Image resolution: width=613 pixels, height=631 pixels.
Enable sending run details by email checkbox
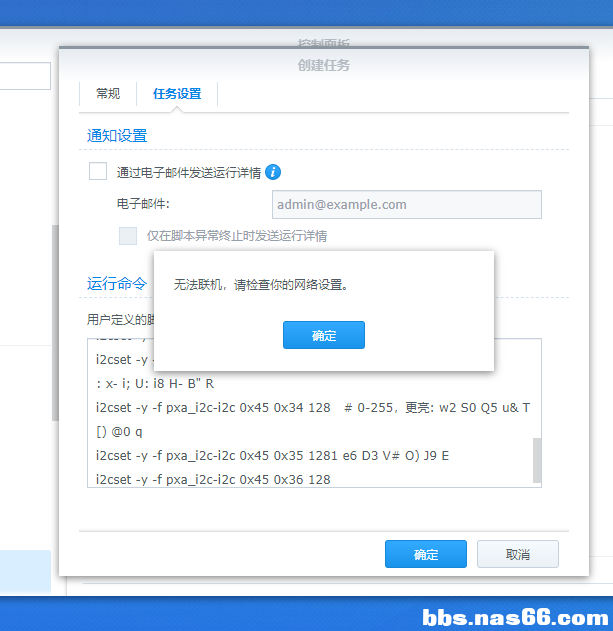click(x=98, y=171)
